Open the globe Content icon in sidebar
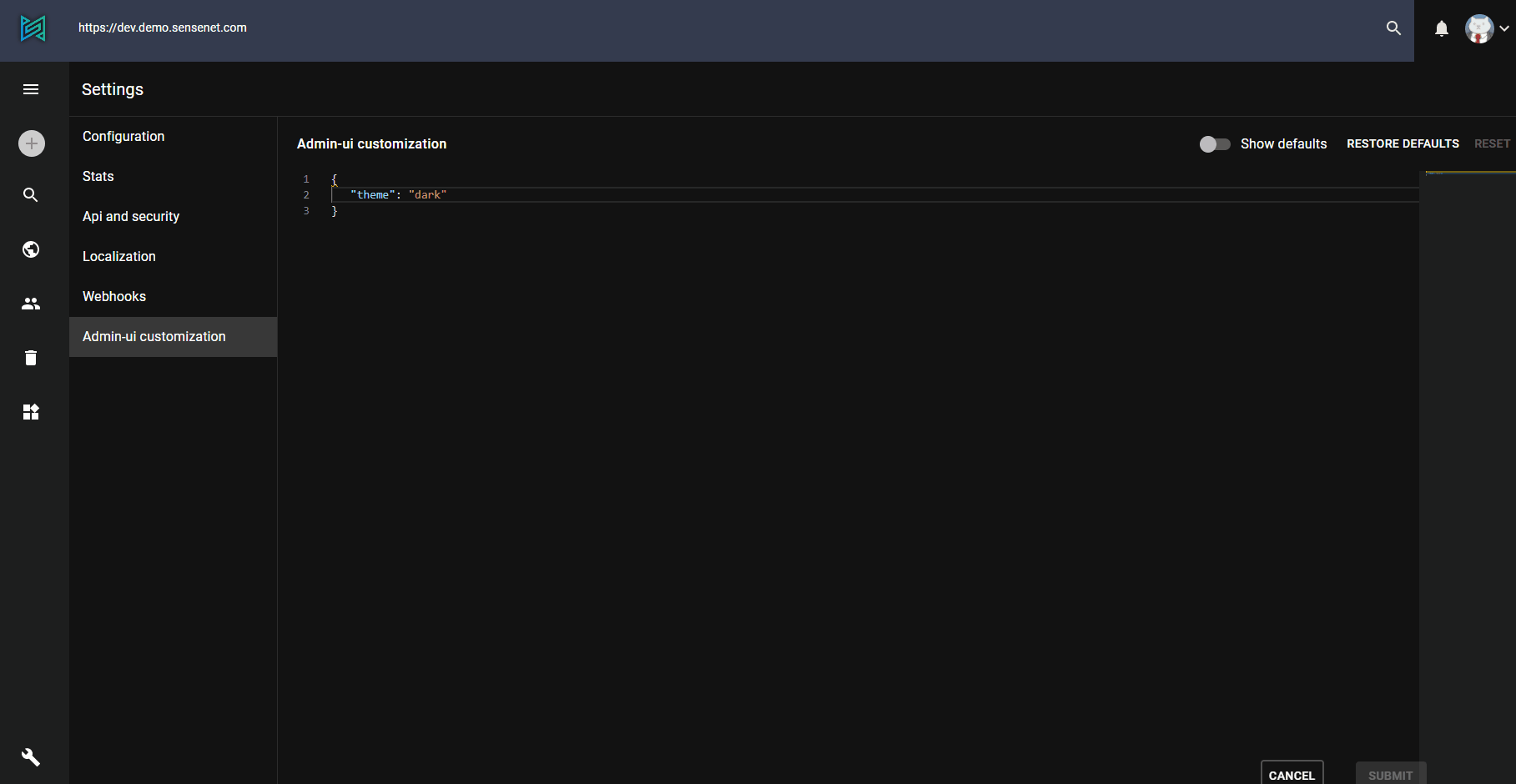This screenshot has width=1516, height=784. click(31, 249)
